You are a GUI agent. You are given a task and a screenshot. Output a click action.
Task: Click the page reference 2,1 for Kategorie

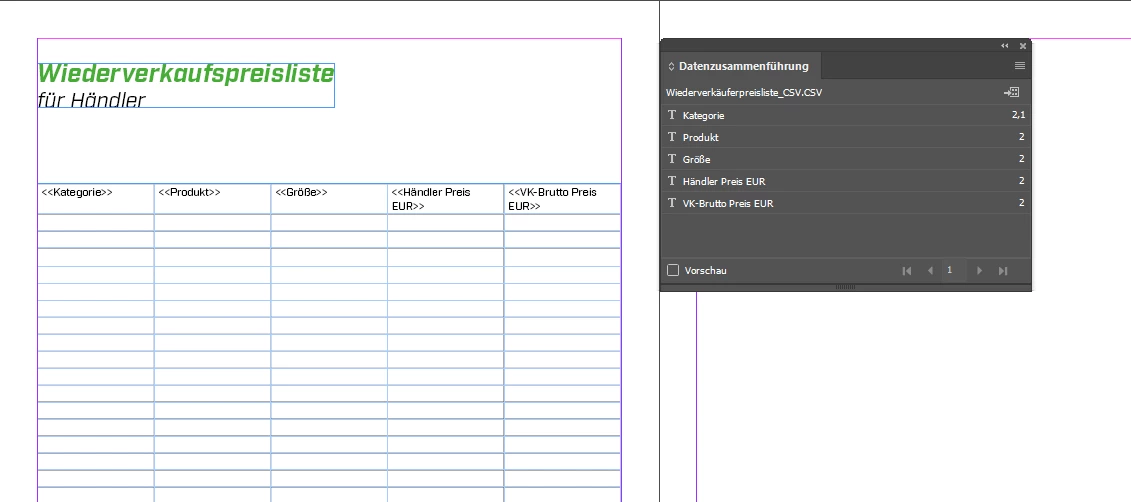click(1018, 115)
